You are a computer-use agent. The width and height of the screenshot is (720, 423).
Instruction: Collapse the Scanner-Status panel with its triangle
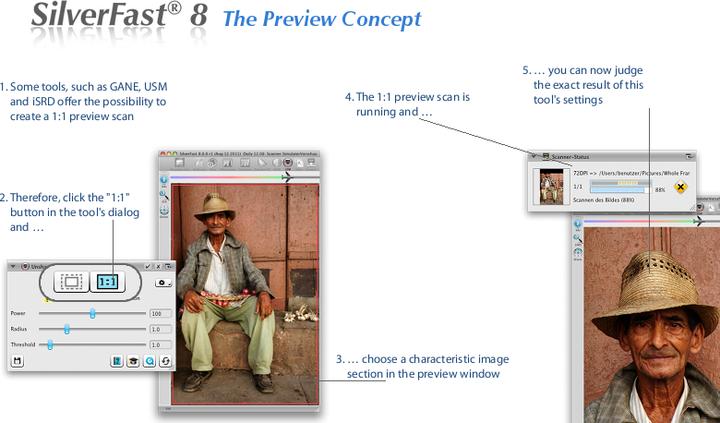[534, 156]
